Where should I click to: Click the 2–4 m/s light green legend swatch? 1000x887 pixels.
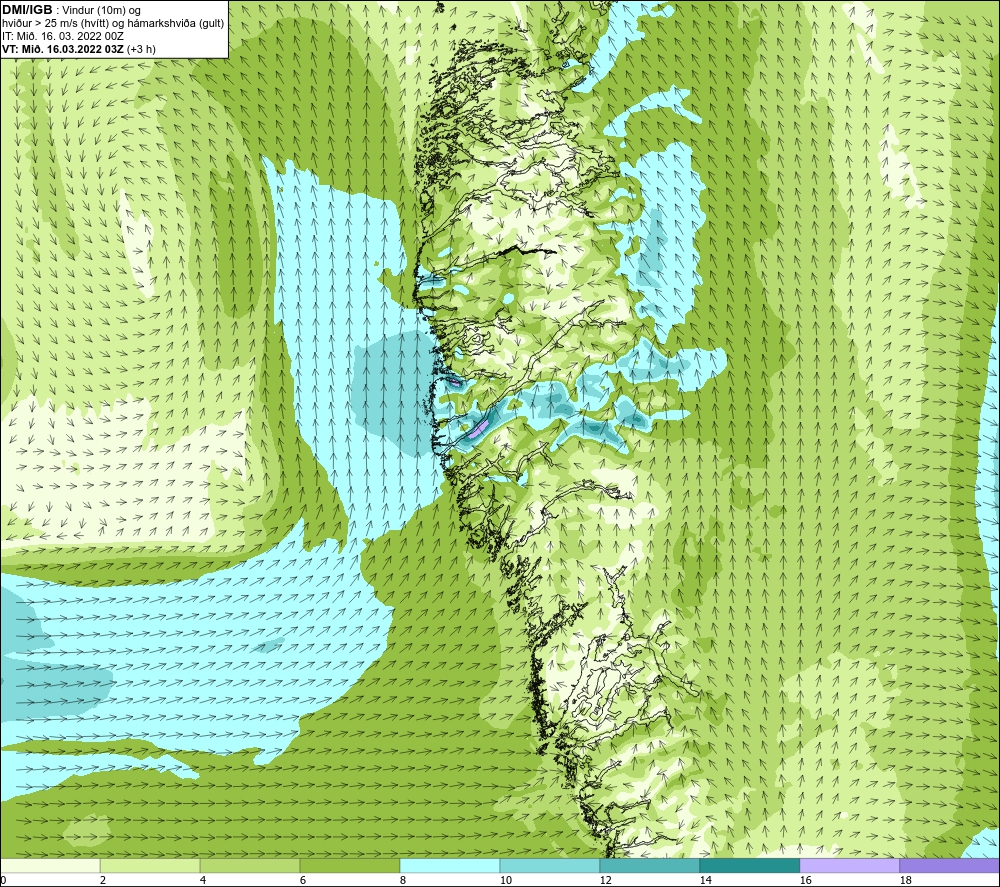point(150,865)
